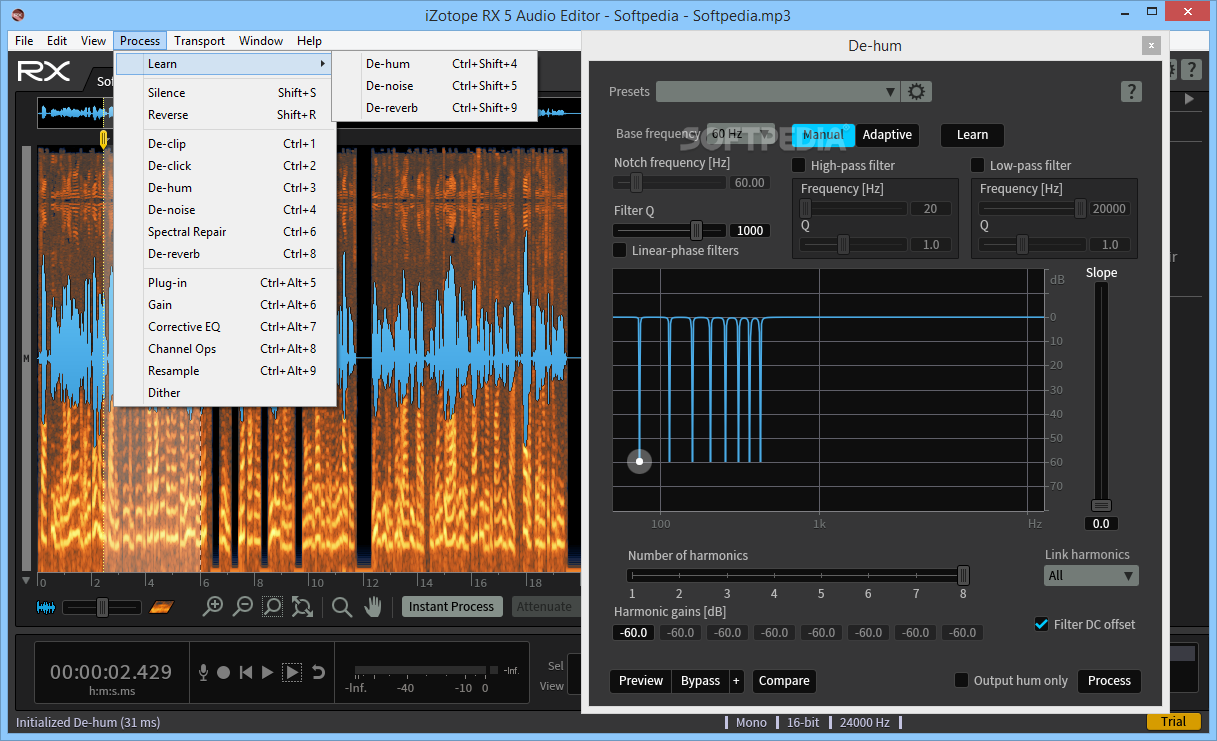1217x741 pixels.
Task: Choose De-noise from Learn submenu
Action: (436, 86)
